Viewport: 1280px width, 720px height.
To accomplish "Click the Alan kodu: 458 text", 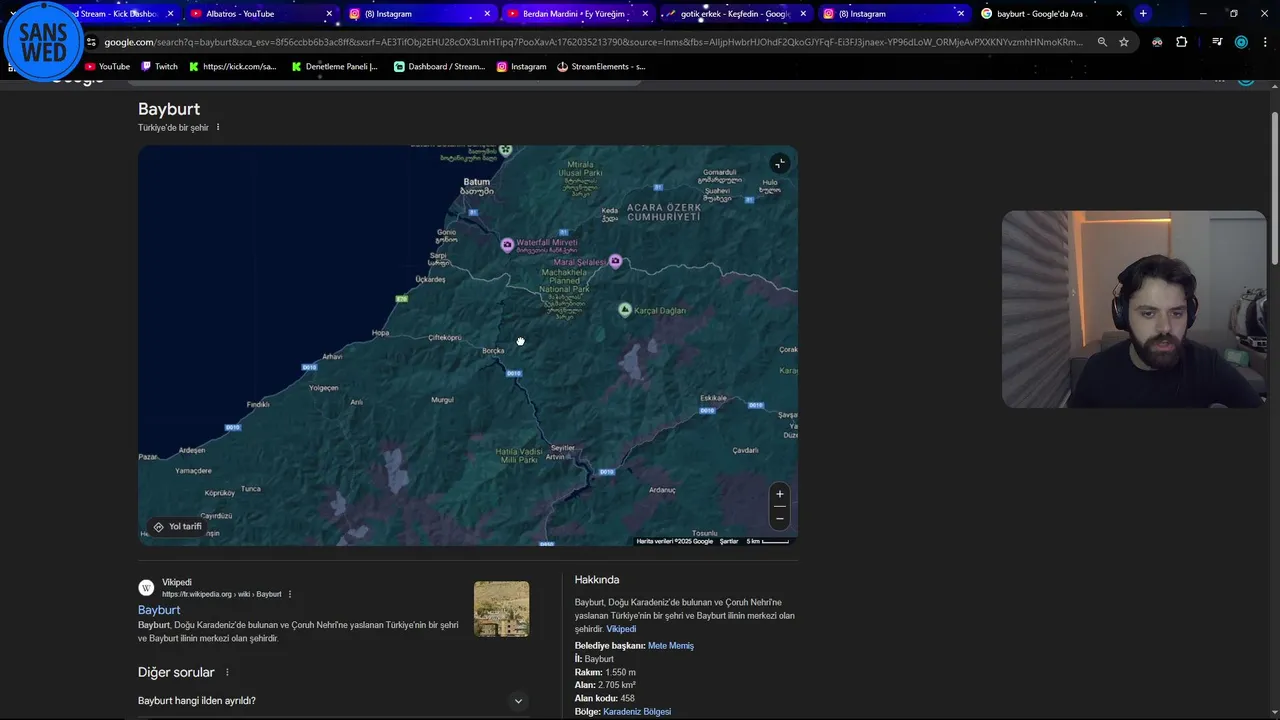I will (605, 699).
